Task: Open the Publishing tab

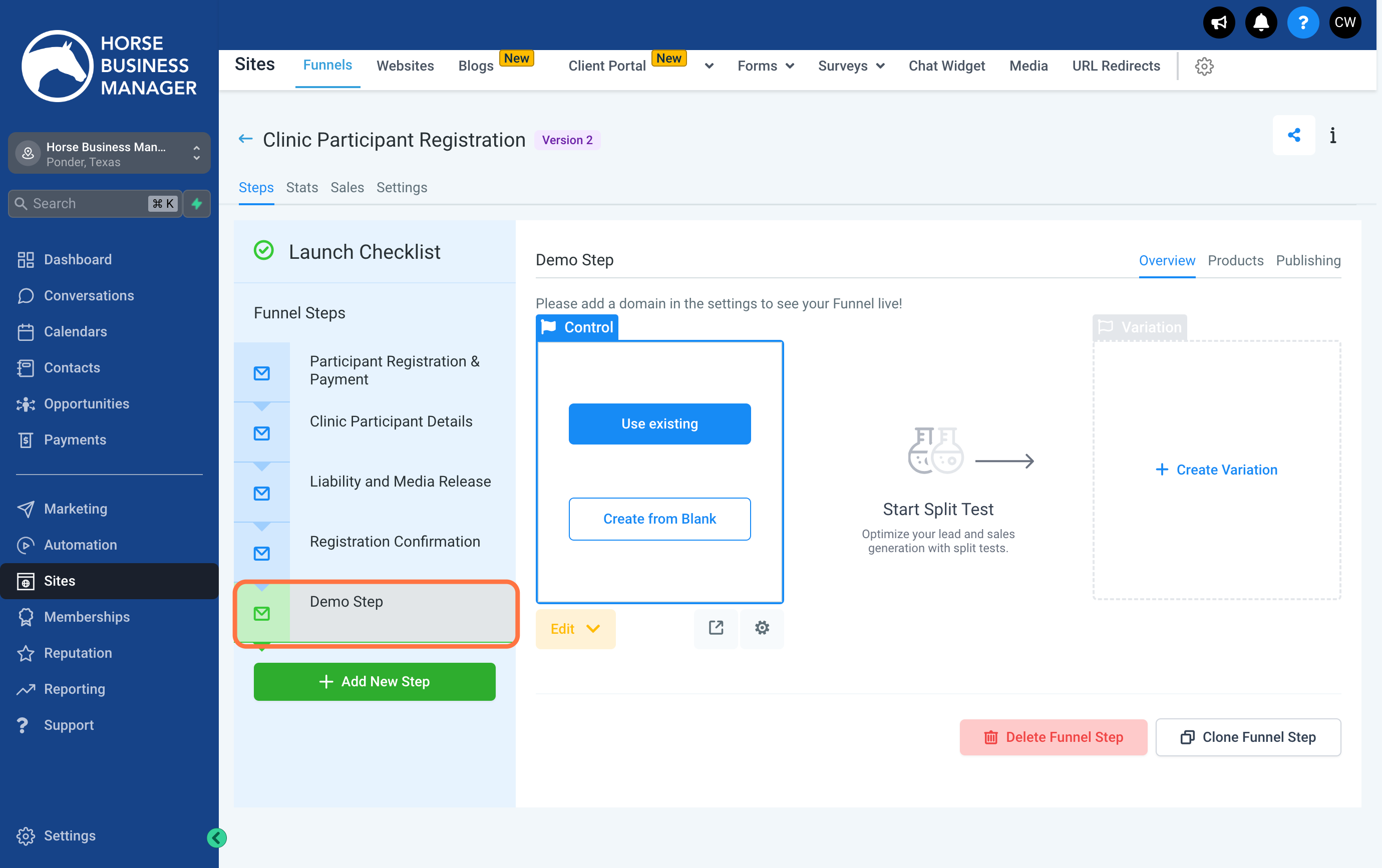Action: pyautogui.click(x=1308, y=260)
